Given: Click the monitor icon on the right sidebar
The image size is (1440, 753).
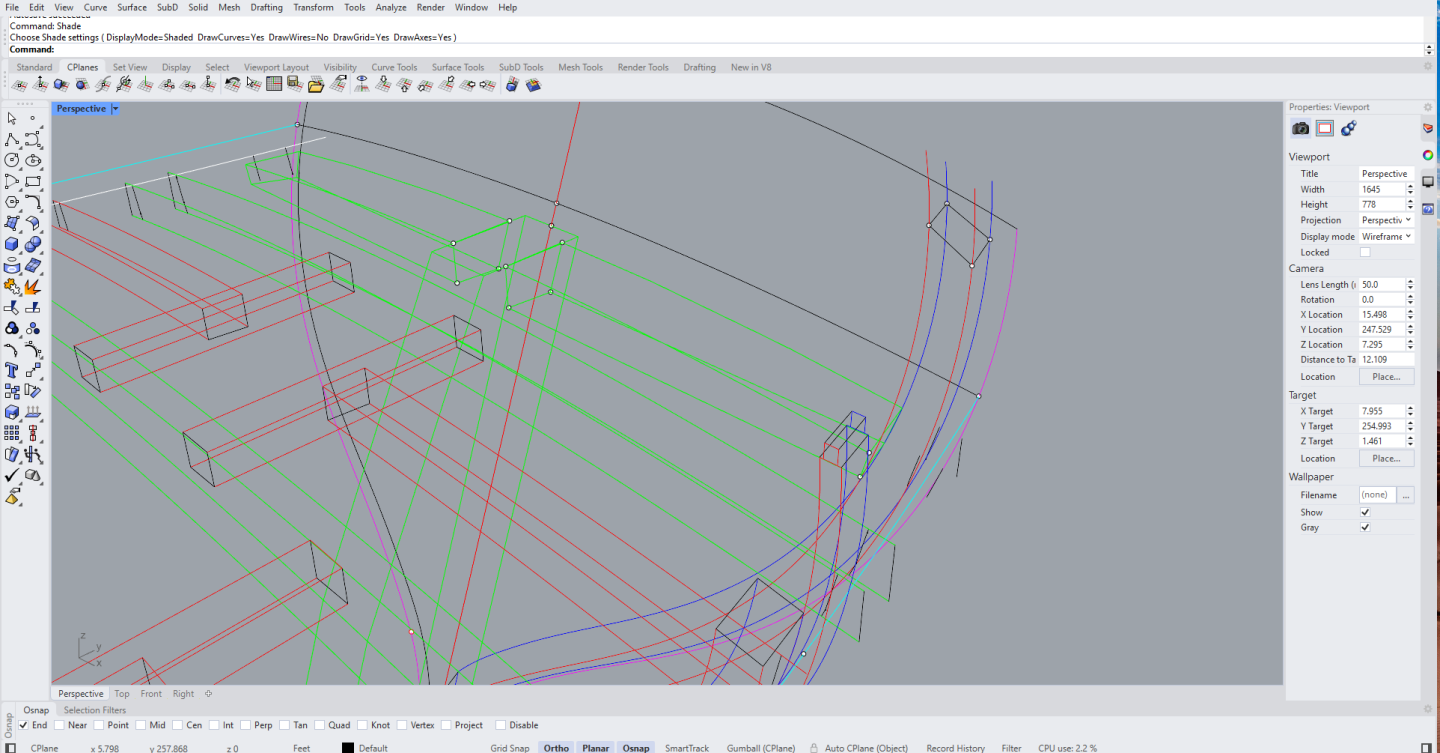Looking at the screenshot, I should click(1428, 181).
